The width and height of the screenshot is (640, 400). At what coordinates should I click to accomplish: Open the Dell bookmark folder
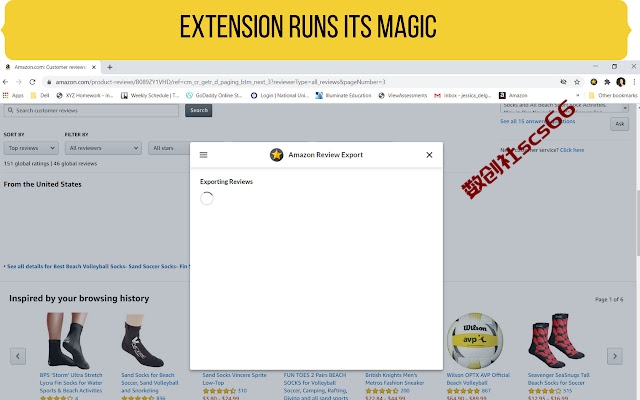[x=40, y=96]
